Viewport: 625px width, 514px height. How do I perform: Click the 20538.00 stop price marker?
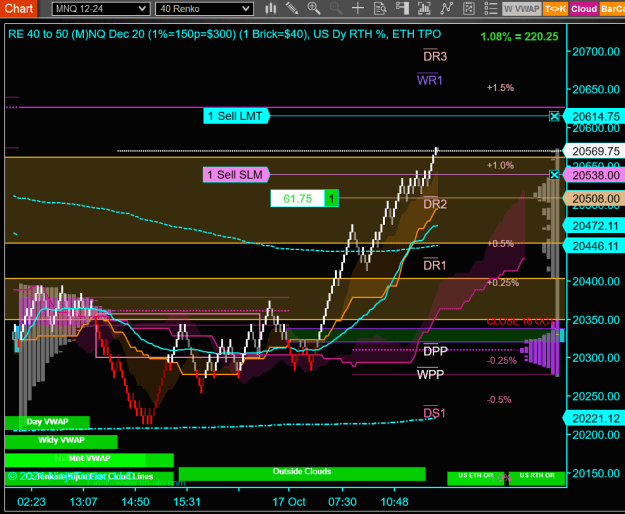tap(595, 175)
